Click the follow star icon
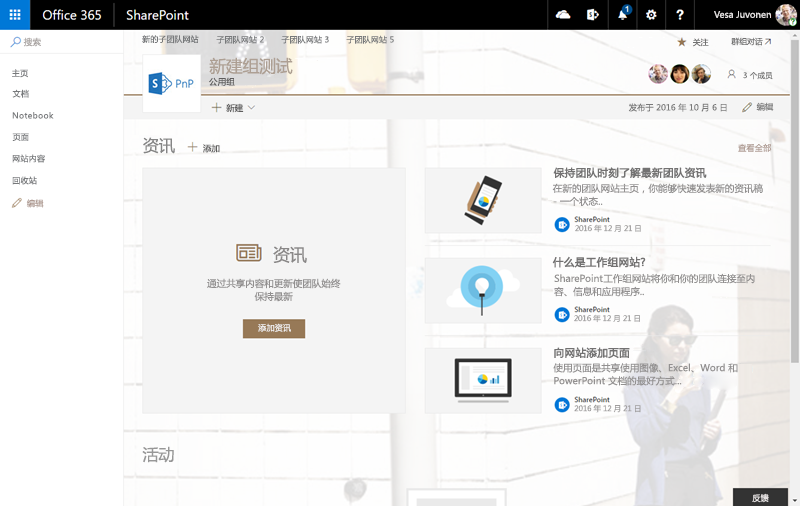Viewport: 800px width, 507px height. 682,42
